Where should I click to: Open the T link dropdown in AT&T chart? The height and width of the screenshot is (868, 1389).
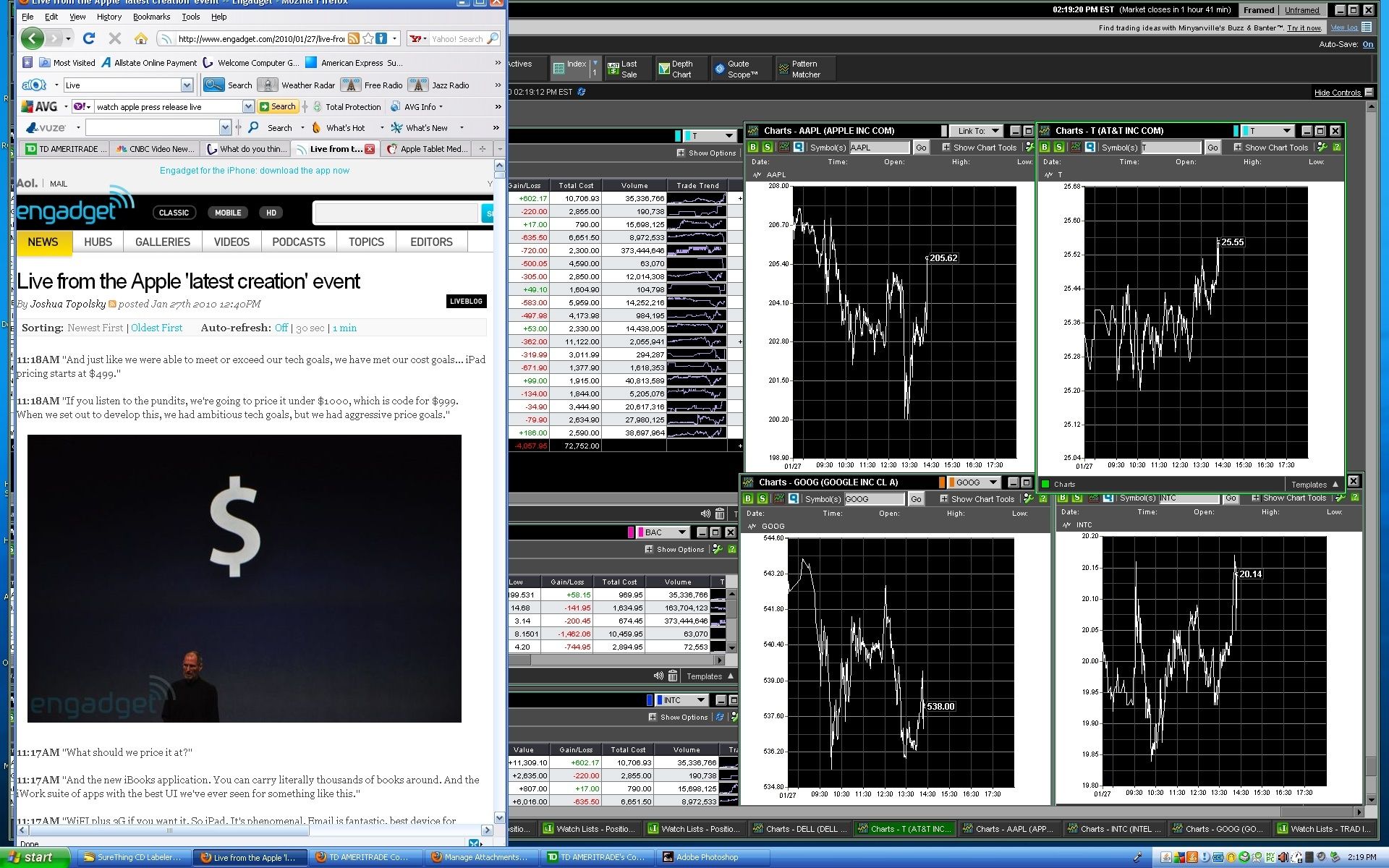click(x=1270, y=131)
